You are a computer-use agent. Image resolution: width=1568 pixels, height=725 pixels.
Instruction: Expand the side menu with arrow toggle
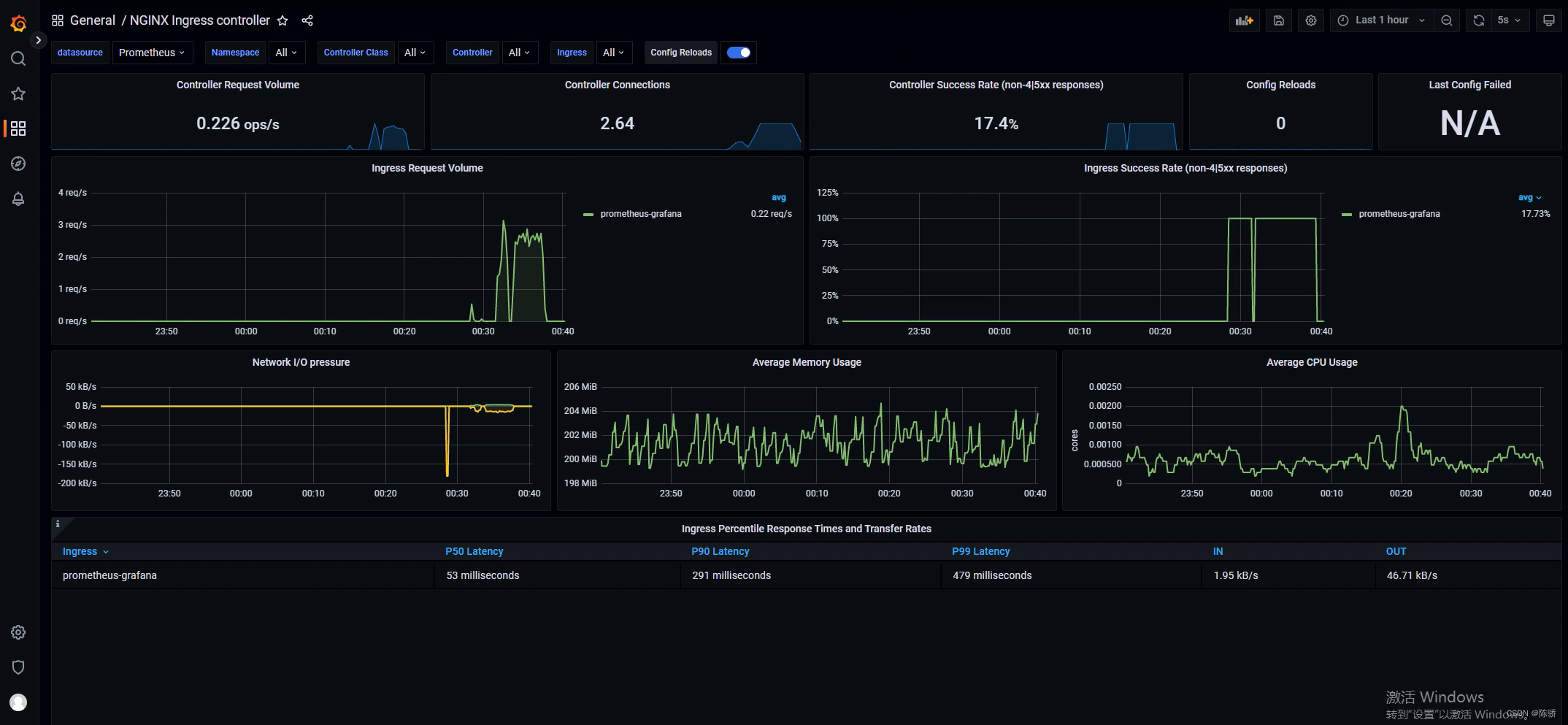click(x=38, y=40)
